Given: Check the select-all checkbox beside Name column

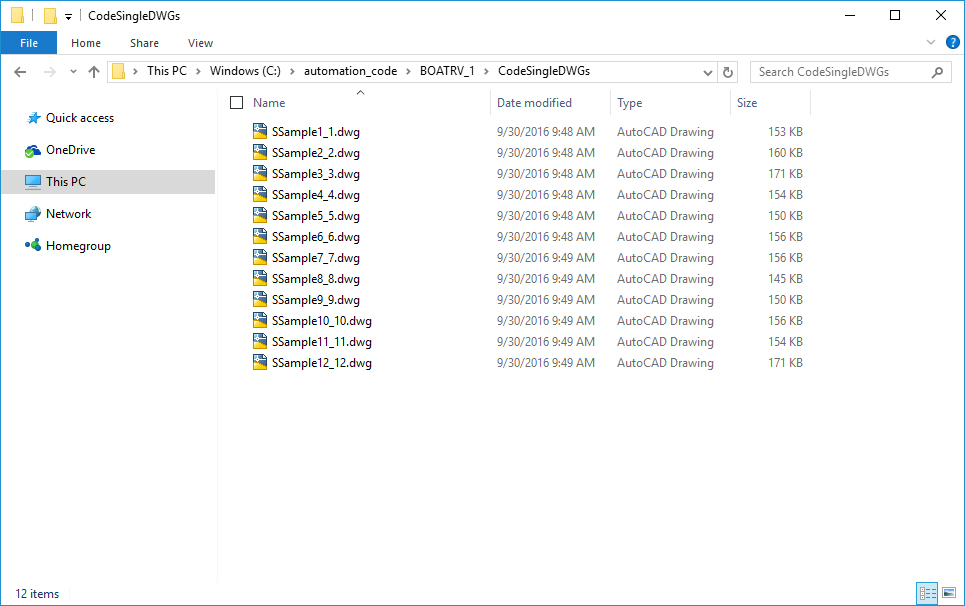Looking at the screenshot, I should pos(236,102).
